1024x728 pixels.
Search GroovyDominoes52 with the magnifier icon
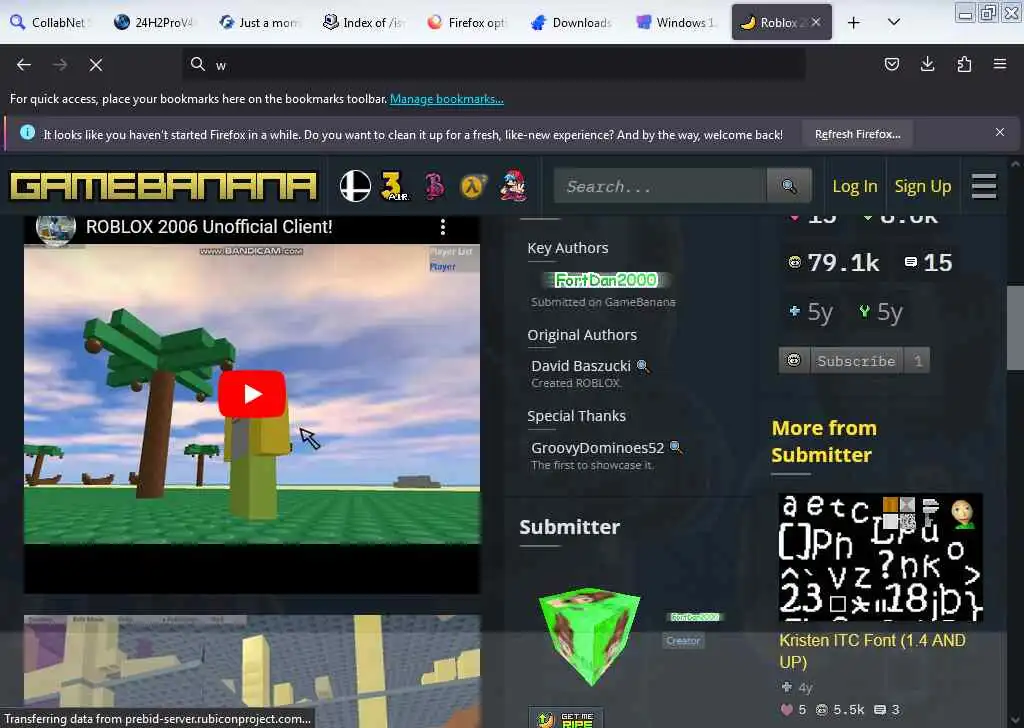coord(676,447)
